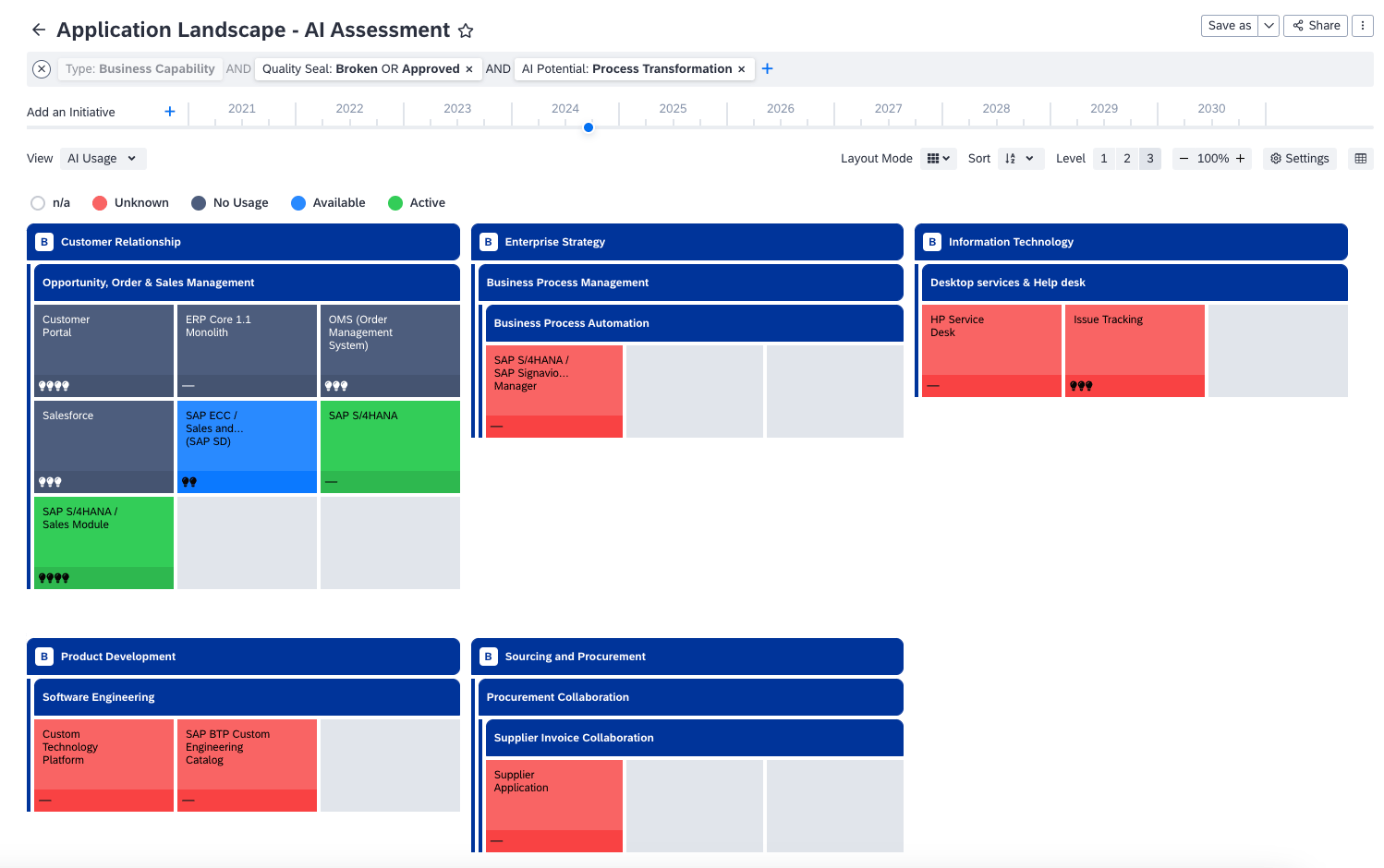Select year 2026 on timeline

click(781, 108)
